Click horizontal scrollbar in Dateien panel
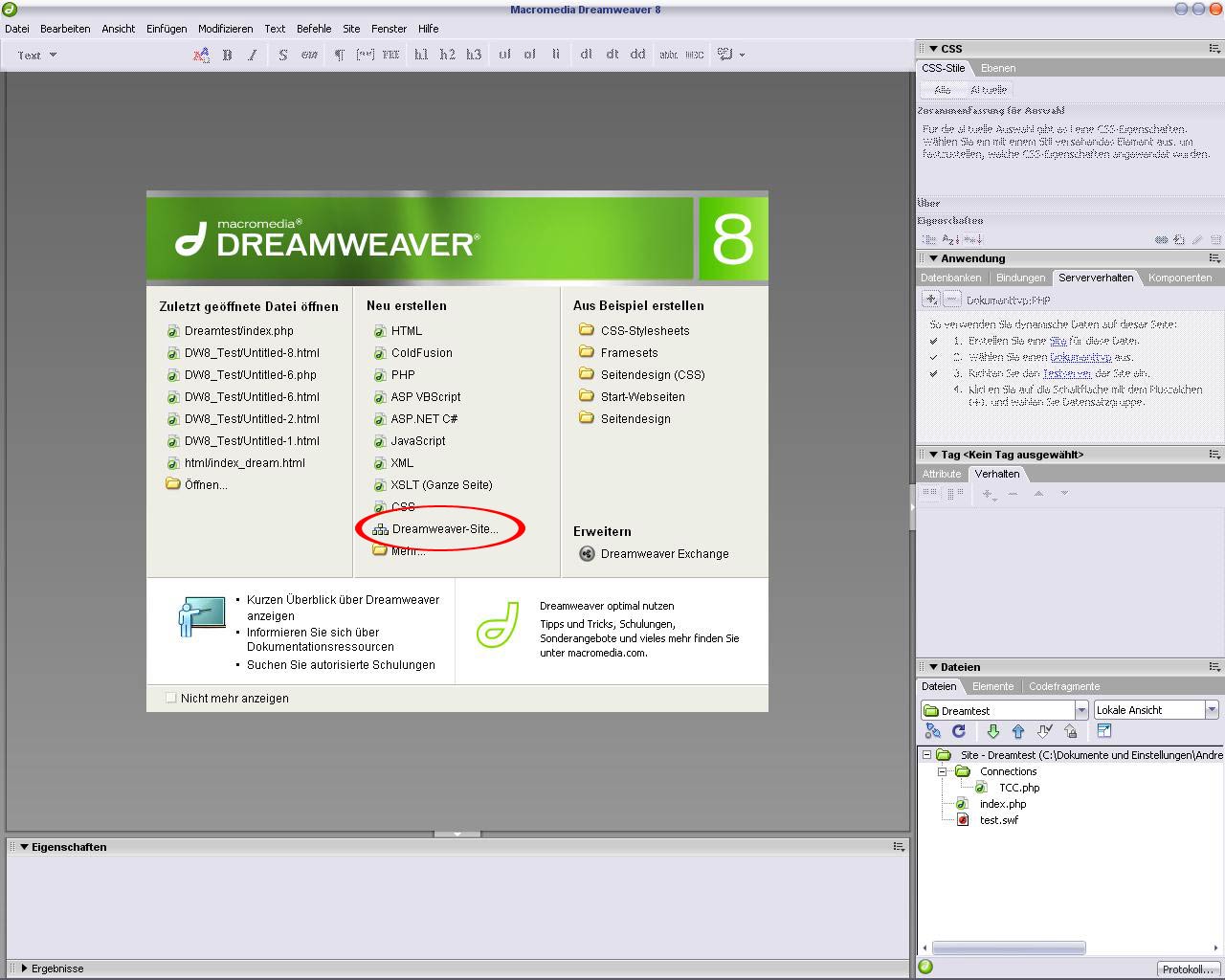Screen dimensions: 1225x980 (1009, 948)
